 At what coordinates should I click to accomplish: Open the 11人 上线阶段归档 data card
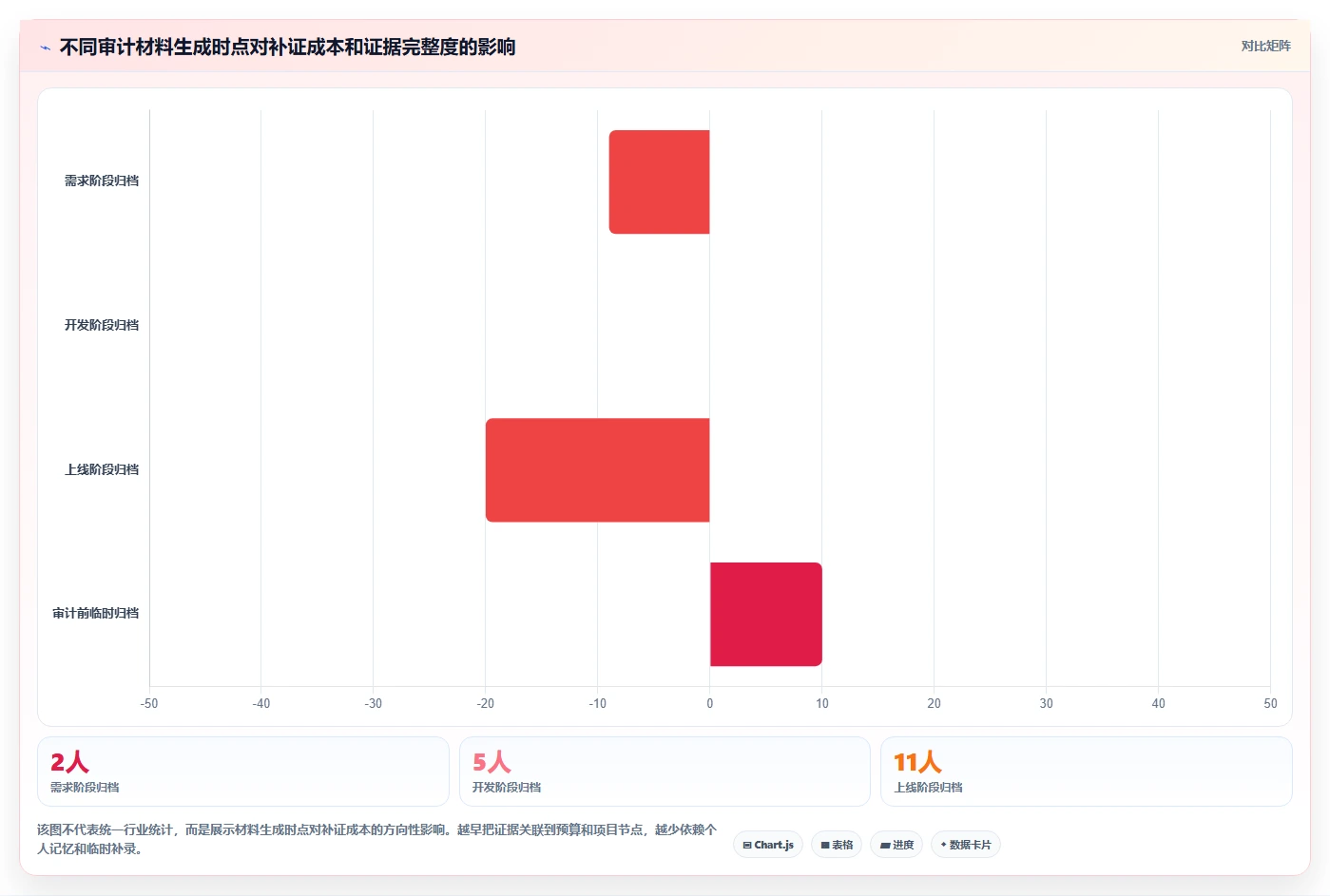(x=1087, y=772)
